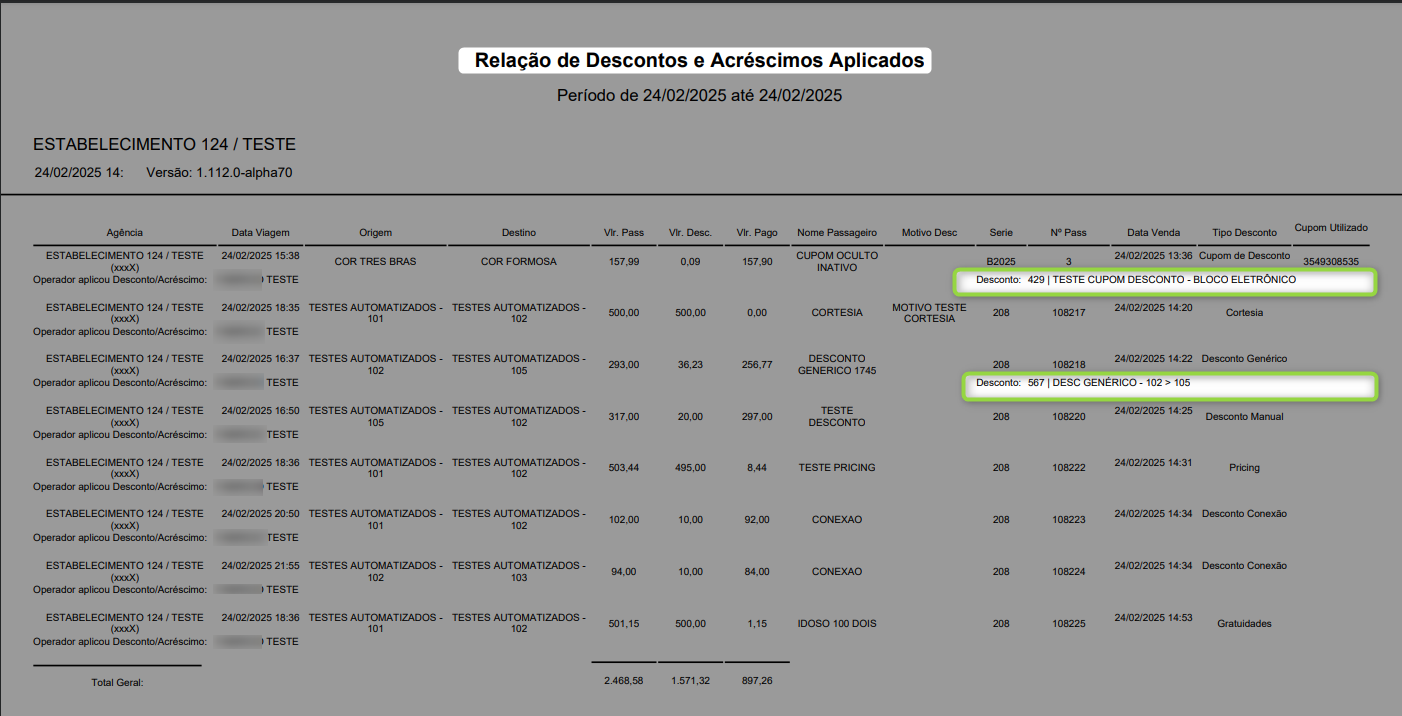
Task: Click the discount value '0,09'
Action: (691, 262)
